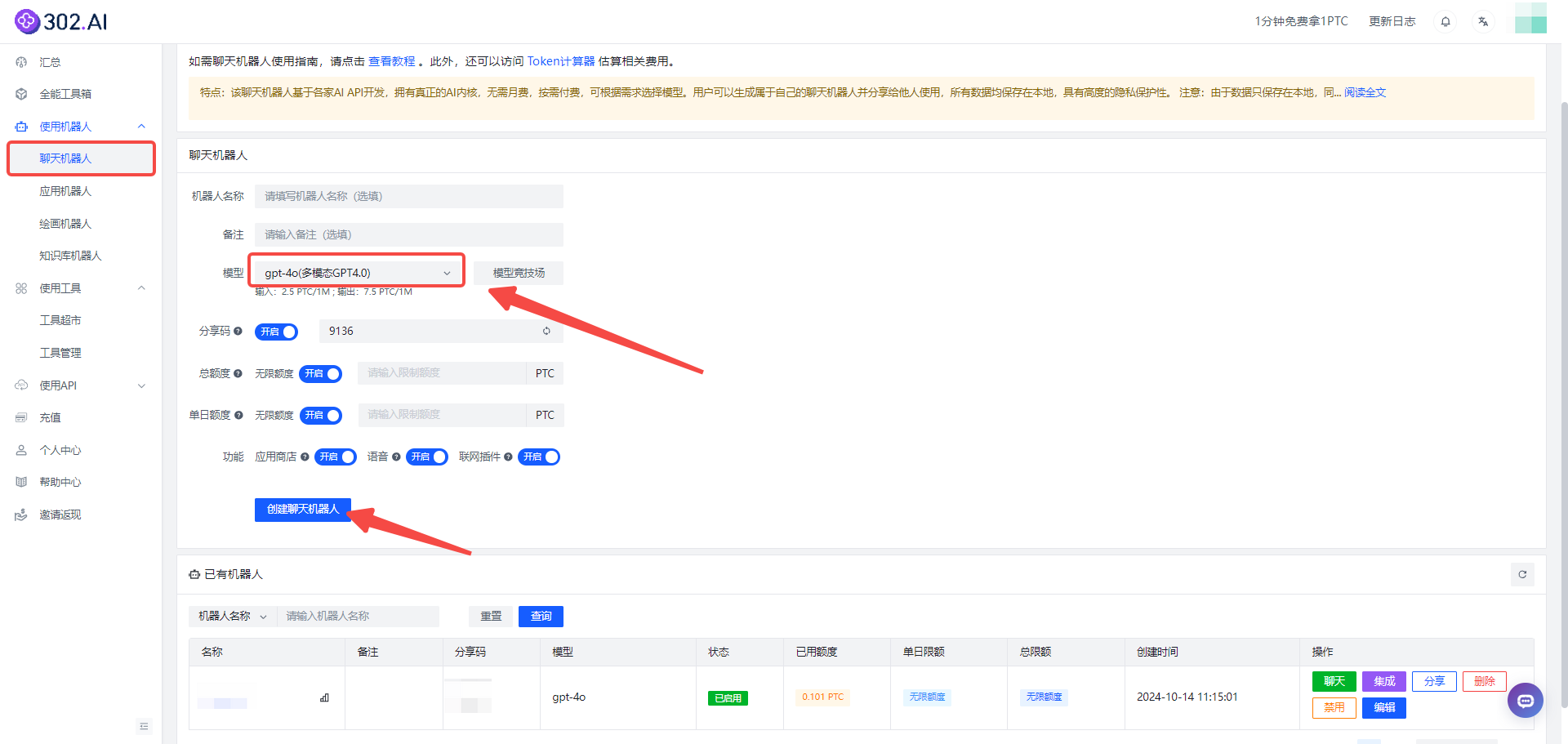This screenshot has height=744, width=1568.
Task: Click purple 集成 action button
Action: [x=1384, y=681]
